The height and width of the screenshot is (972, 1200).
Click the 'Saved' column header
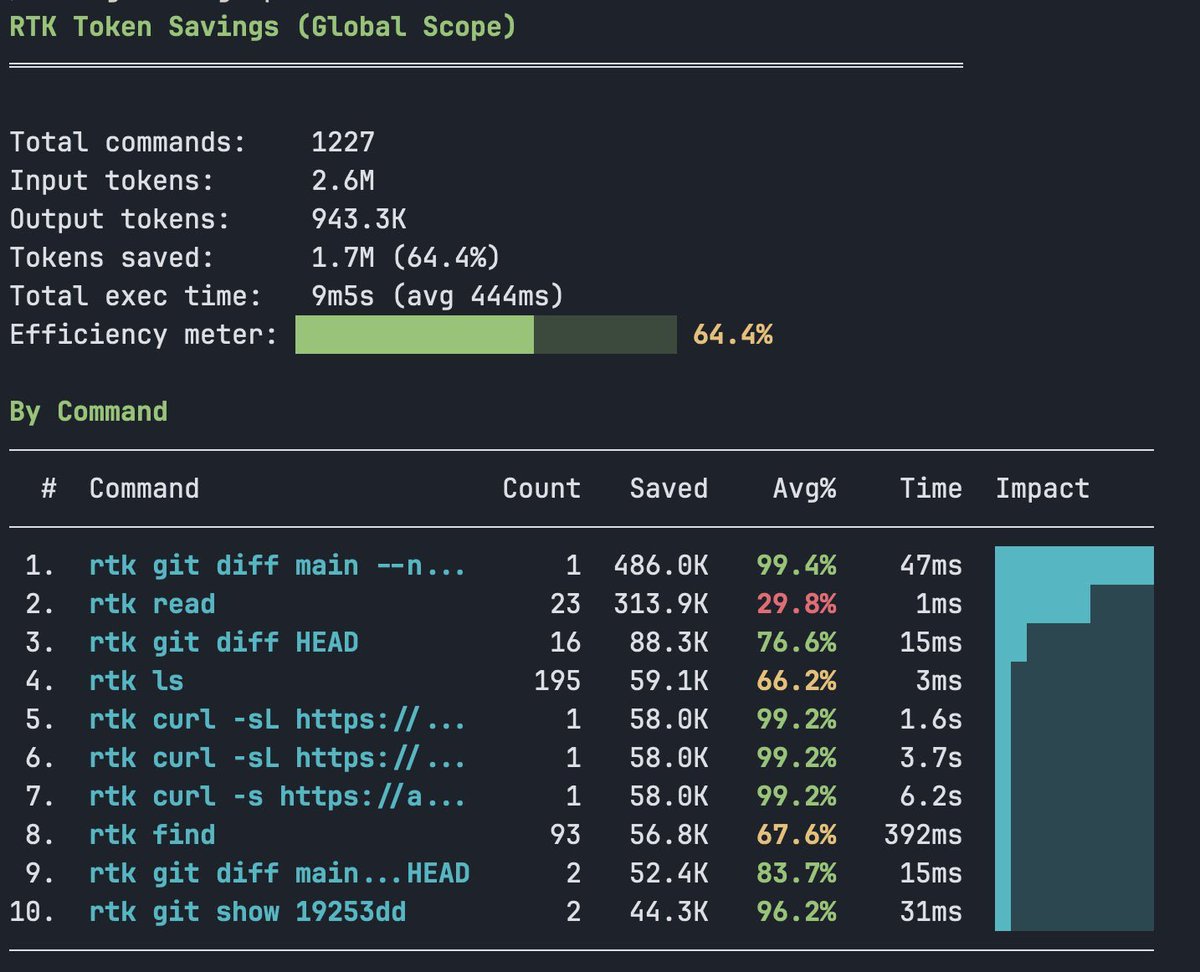pyautogui.click(x=669, y=488)
